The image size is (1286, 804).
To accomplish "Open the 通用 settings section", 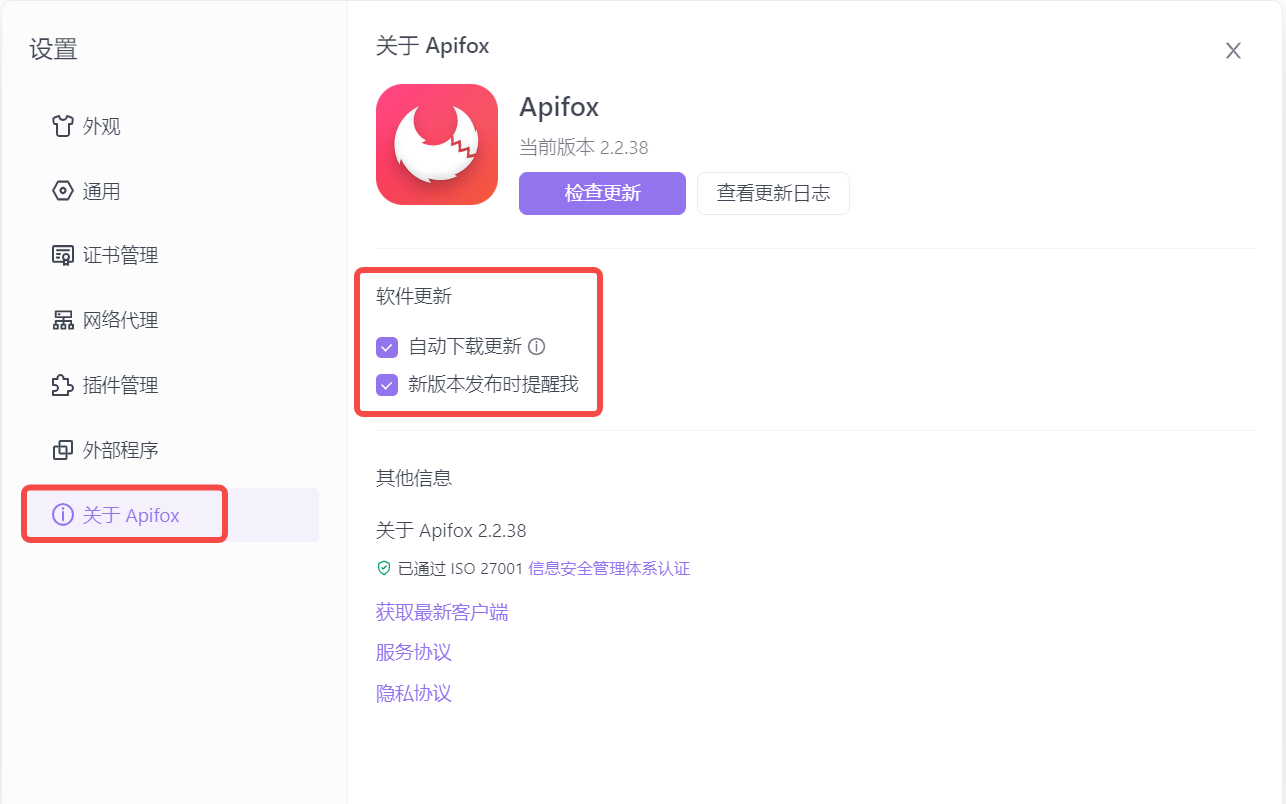I will click(x=101, y=191).
